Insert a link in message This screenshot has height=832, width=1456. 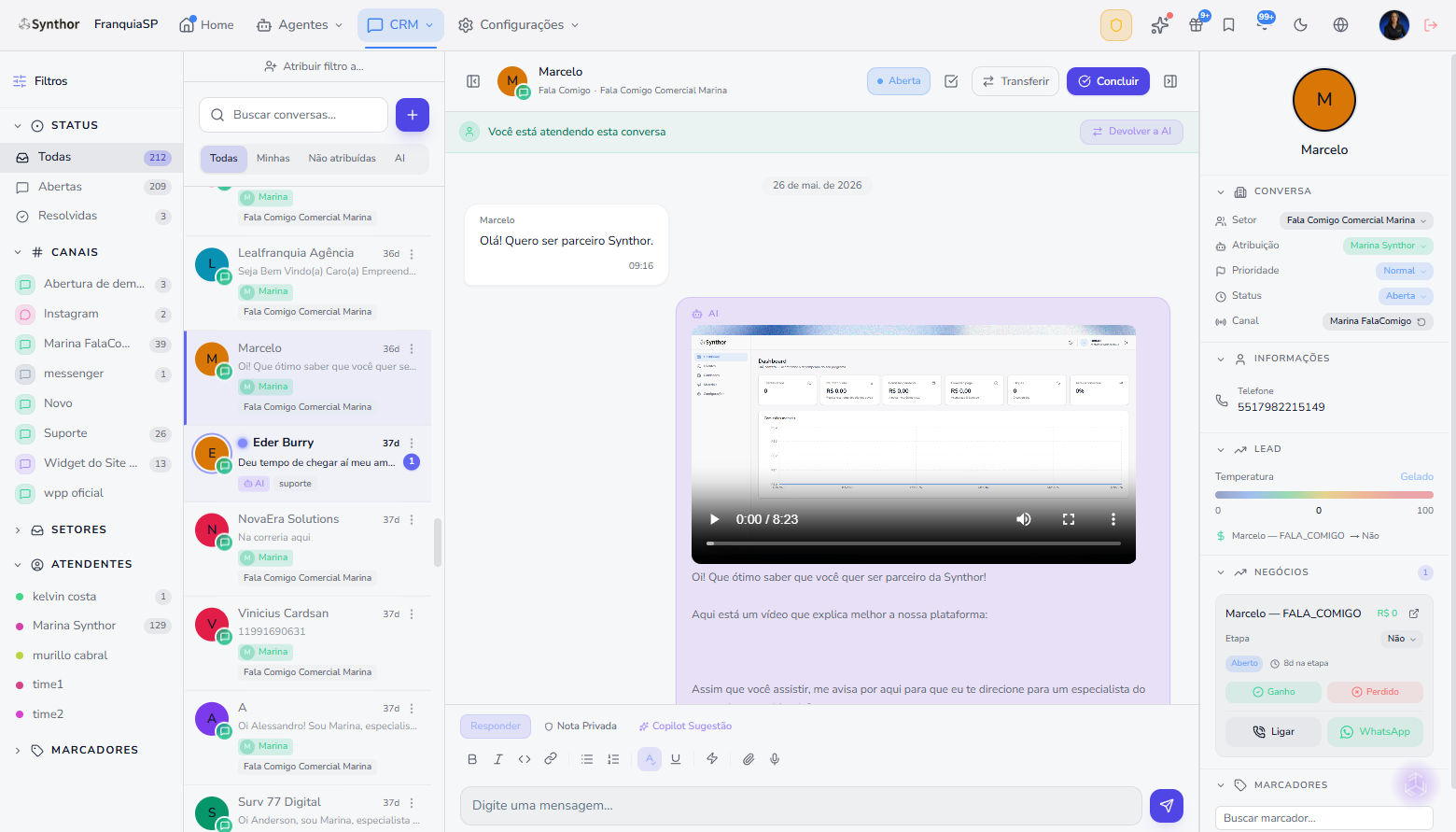(x=551, y=759)
